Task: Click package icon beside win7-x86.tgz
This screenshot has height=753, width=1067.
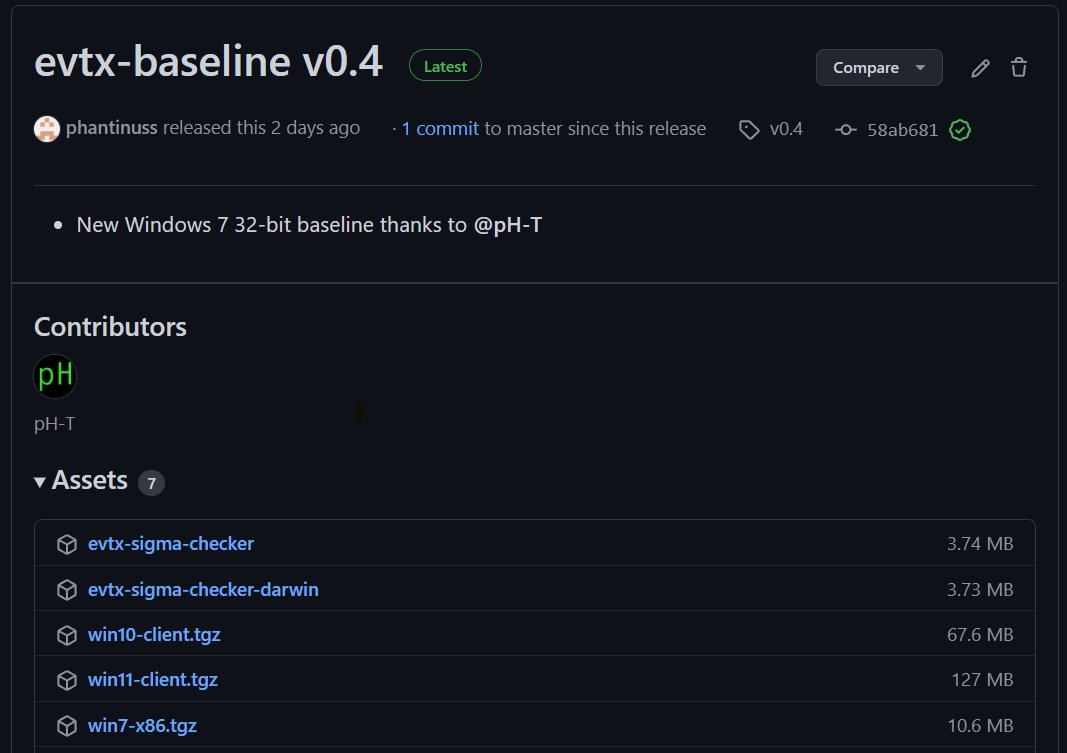Action: tap(67, 726)
